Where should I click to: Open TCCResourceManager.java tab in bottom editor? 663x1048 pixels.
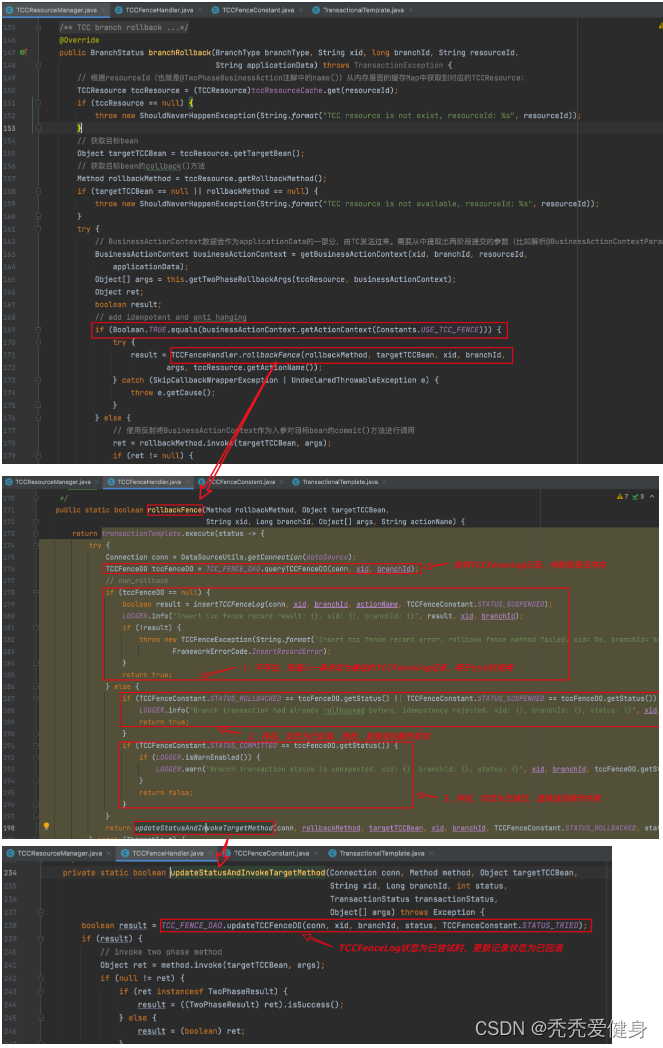click(59, 854)
